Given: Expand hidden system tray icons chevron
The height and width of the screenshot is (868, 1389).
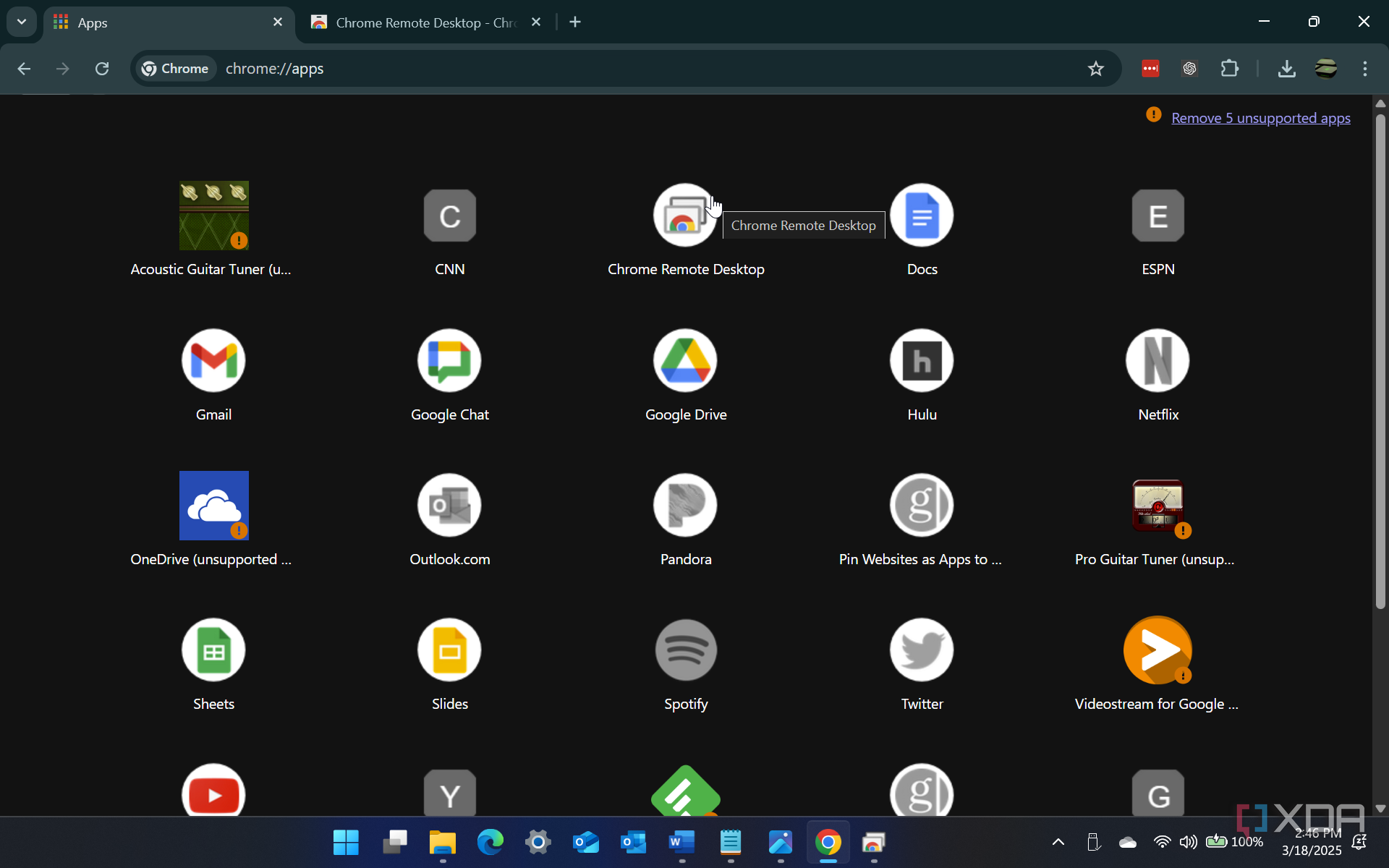Looking at the screenshot, I should tap(1058, 841).
